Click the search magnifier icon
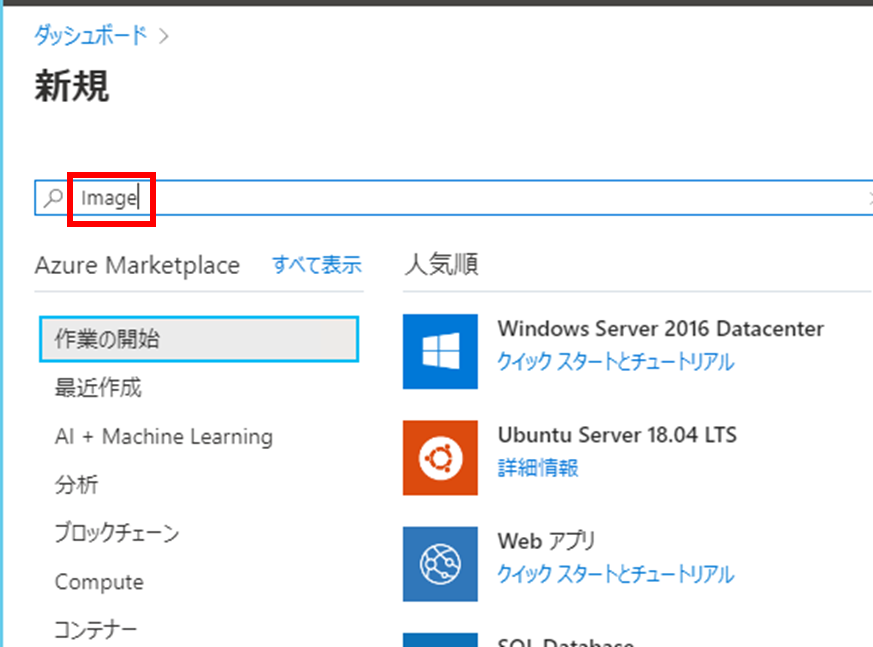The height and width of the screenshot is (647, 873). tap(53, 197)
